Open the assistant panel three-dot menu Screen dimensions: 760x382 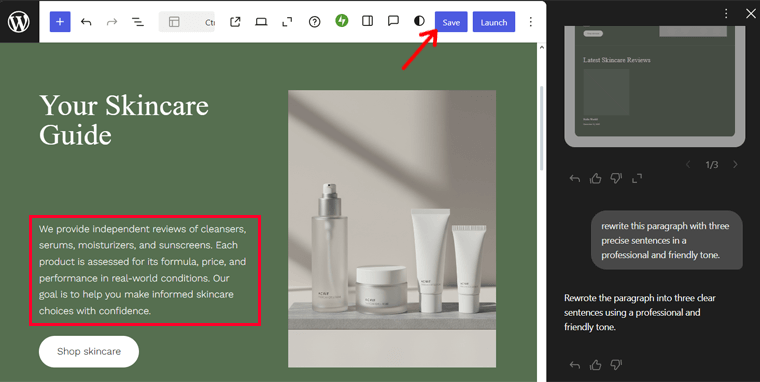(726, 14)
